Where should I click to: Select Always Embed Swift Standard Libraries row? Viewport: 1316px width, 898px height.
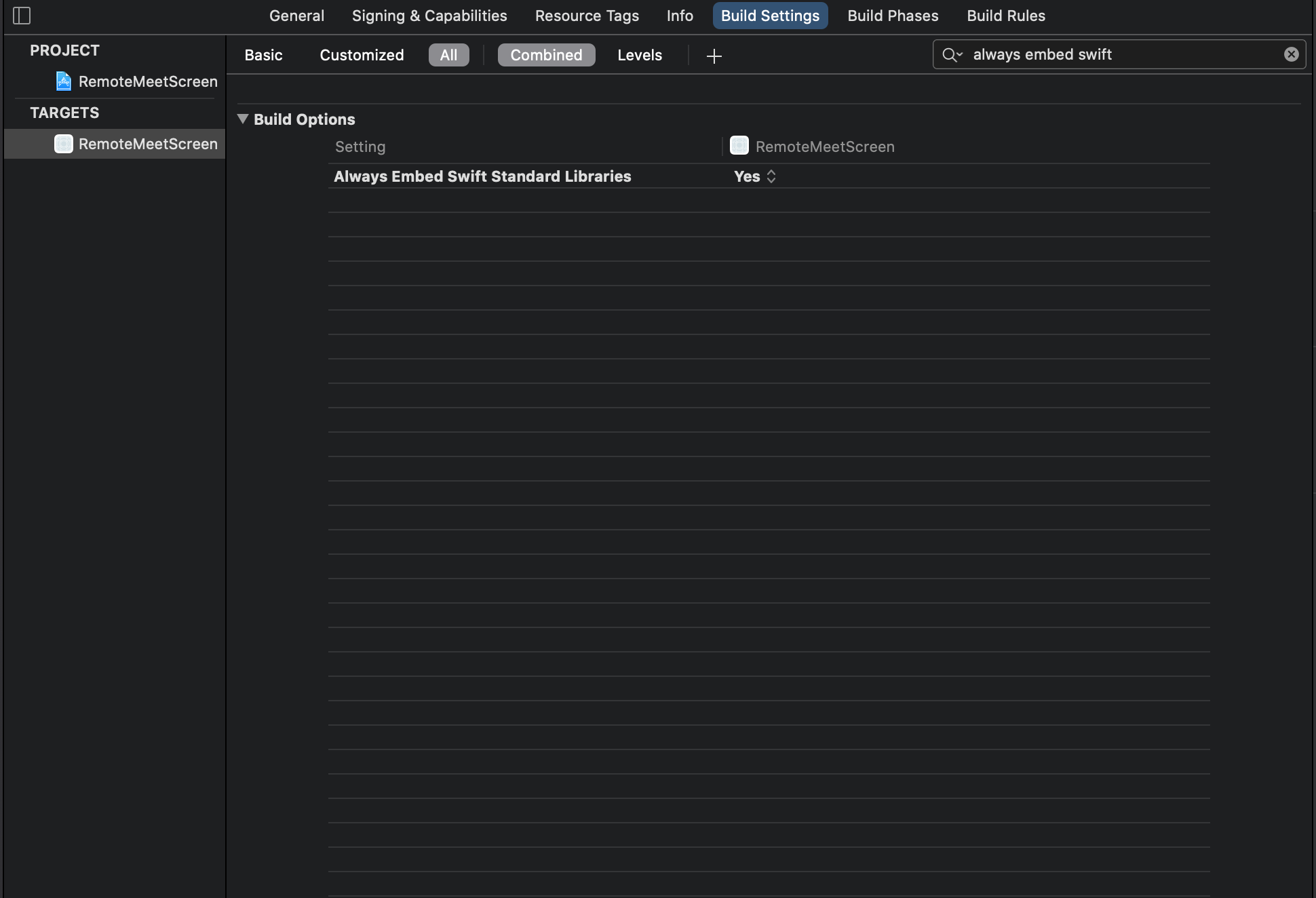(x=482, y=176)
